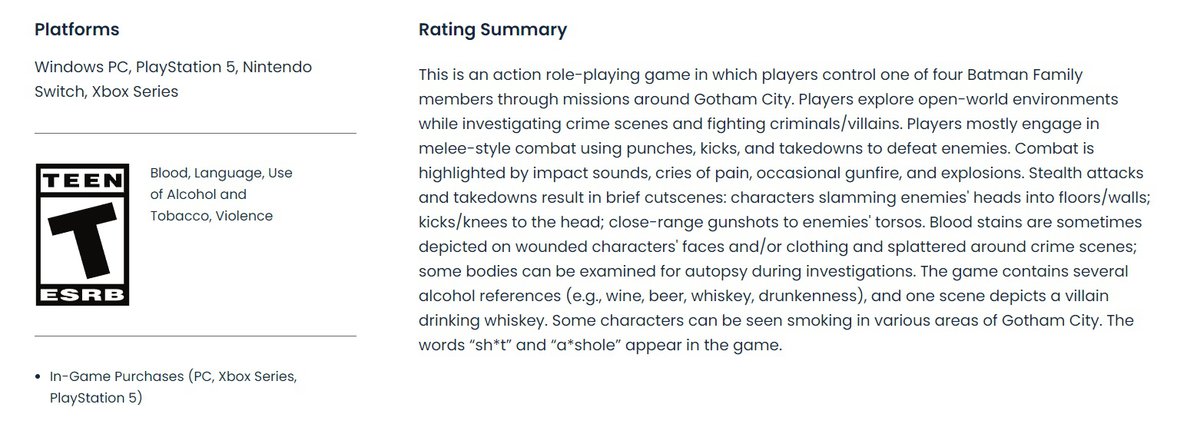1200x444 pixels.
Task: Select the Rating Summary heading
Action: pos(492,30)
